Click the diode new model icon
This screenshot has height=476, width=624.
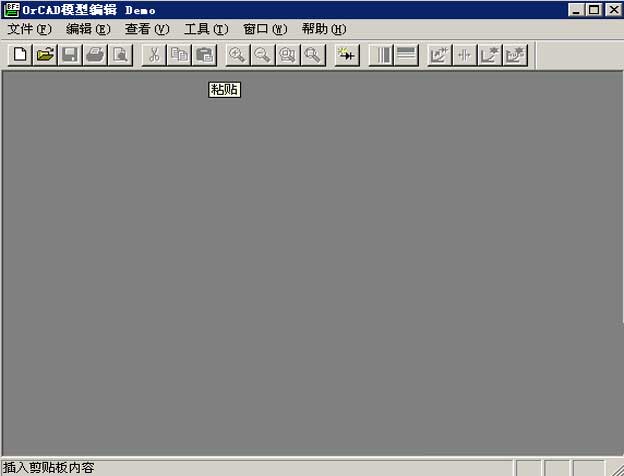[347, 55]
